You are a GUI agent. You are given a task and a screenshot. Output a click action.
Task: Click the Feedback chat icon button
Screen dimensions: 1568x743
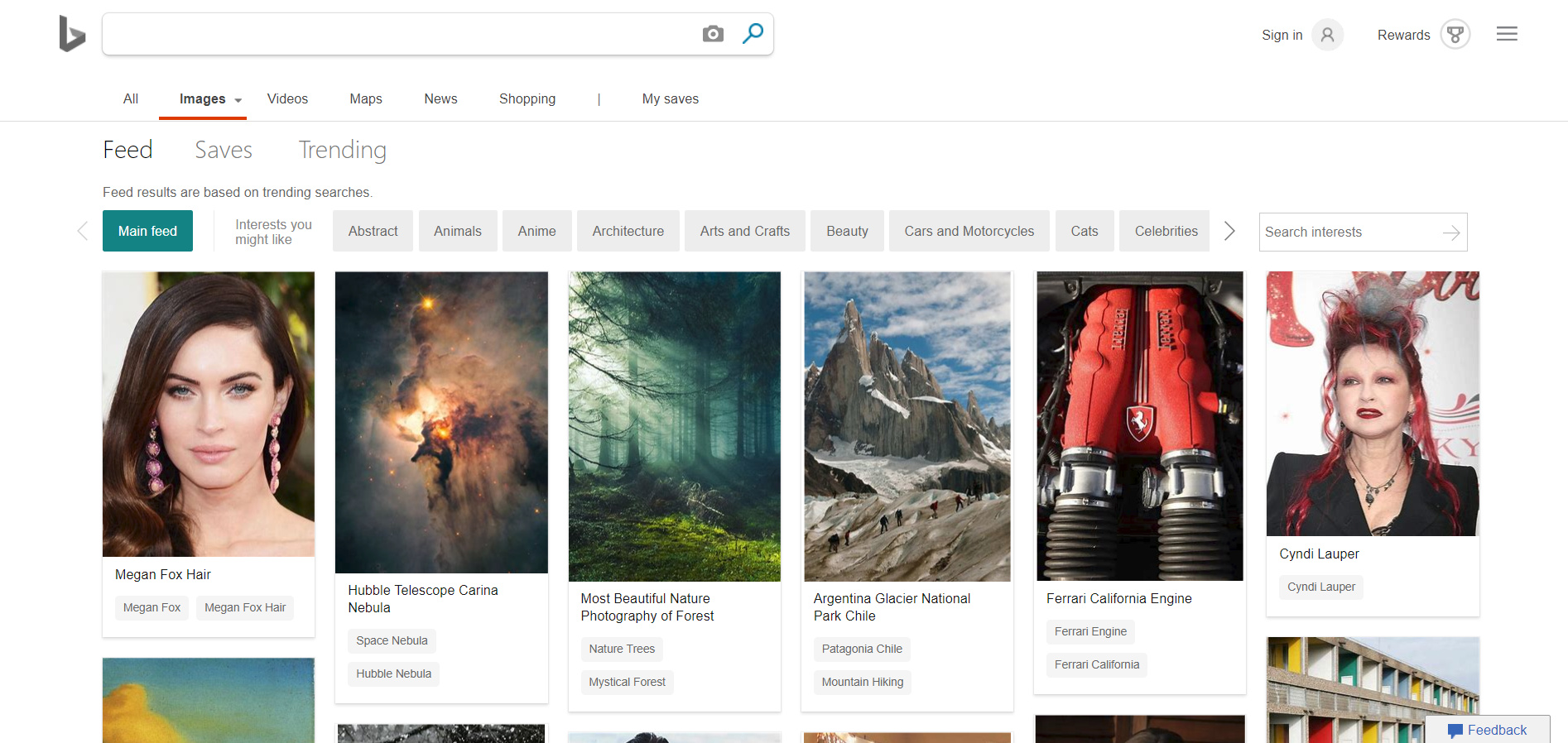click(1455, 731)
